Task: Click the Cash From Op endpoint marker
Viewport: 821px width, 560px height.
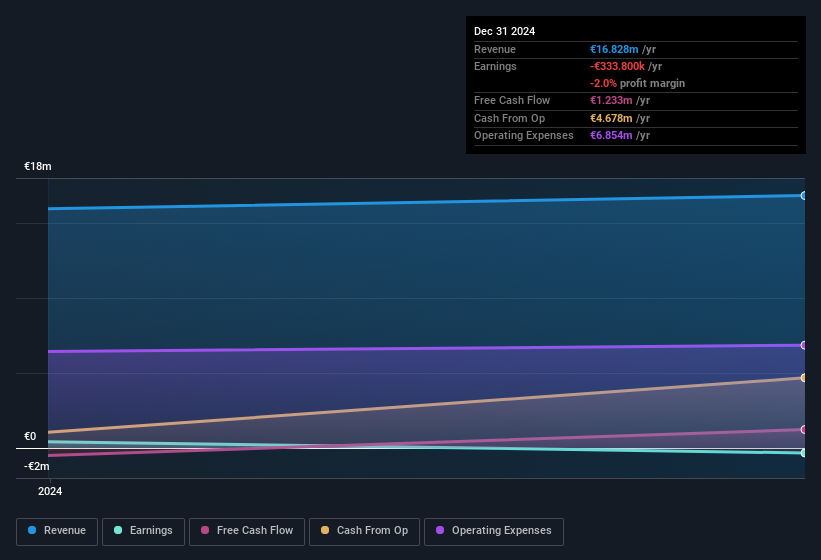Action: point(804,378)
